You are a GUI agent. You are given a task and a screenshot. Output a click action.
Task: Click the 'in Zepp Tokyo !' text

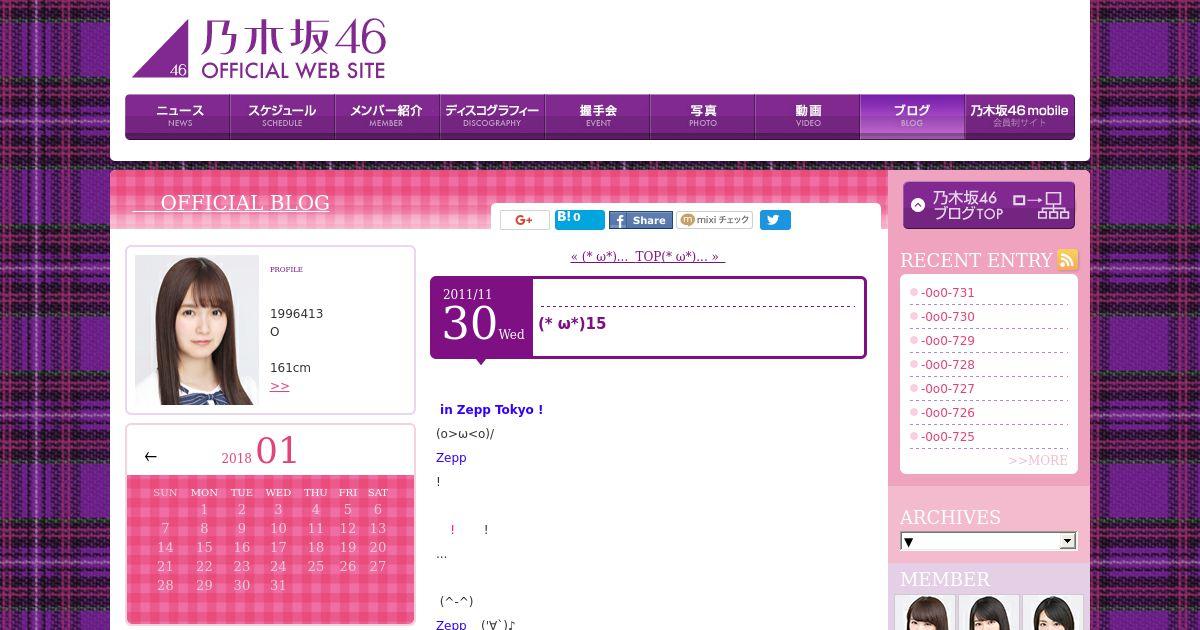coord(491,409)
